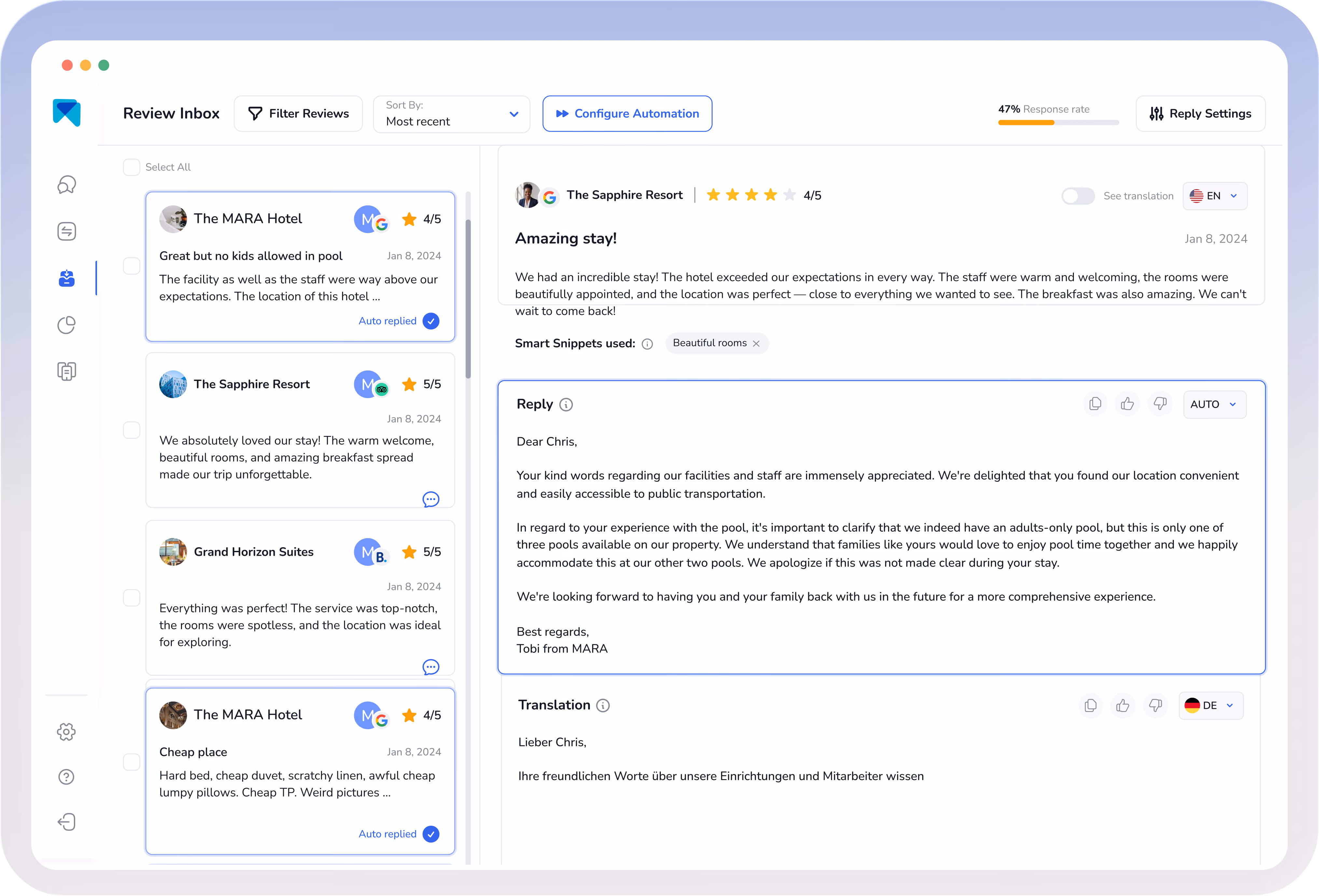Click Booking.com badge on Grand Horizon Suites card

[382, 558]
